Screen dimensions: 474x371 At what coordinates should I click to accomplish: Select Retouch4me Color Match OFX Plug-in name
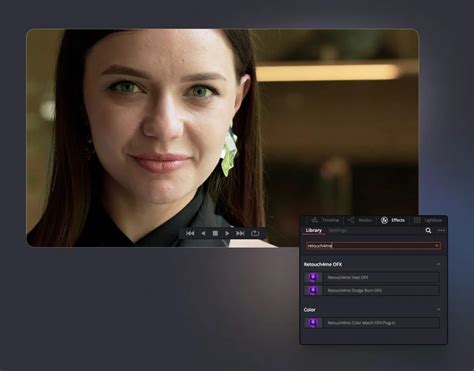pos(361,323)
